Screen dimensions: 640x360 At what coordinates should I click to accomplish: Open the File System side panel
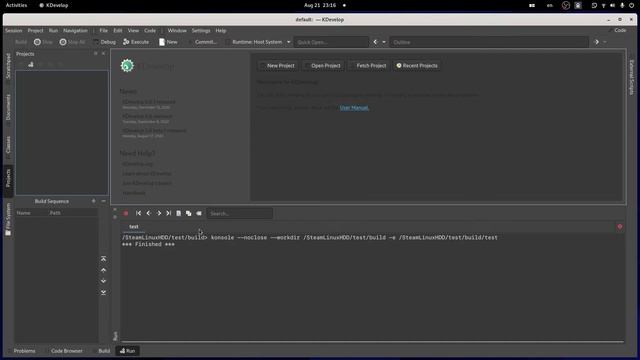(x=8, y=219)
